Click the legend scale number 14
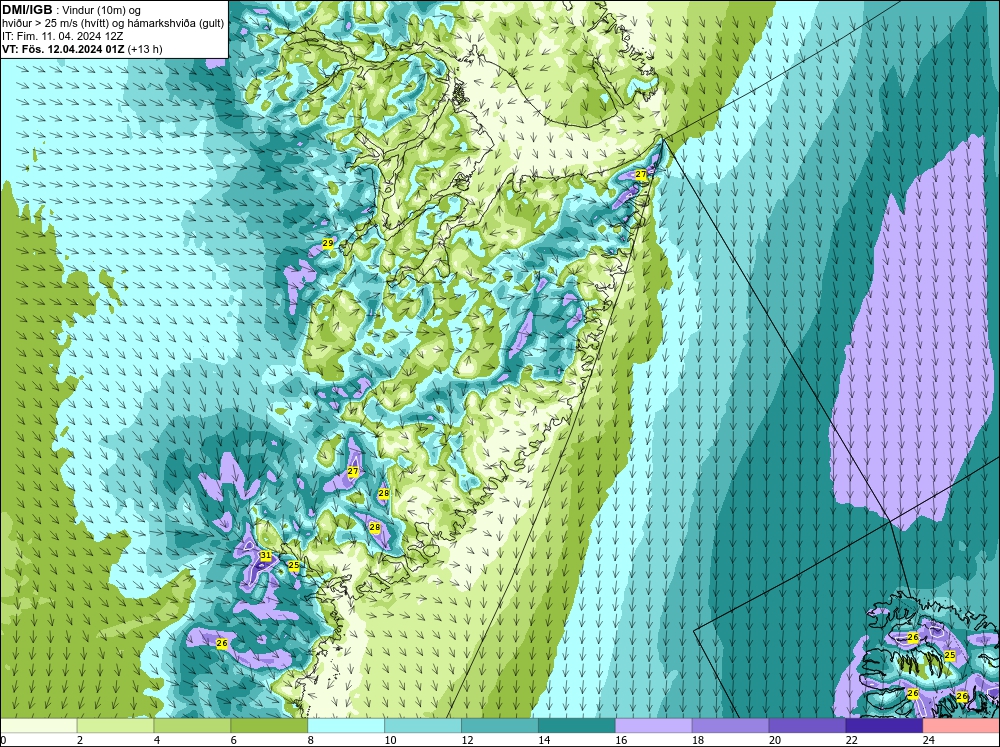This screenshot has height=747, width=1000. coord(544,740)
